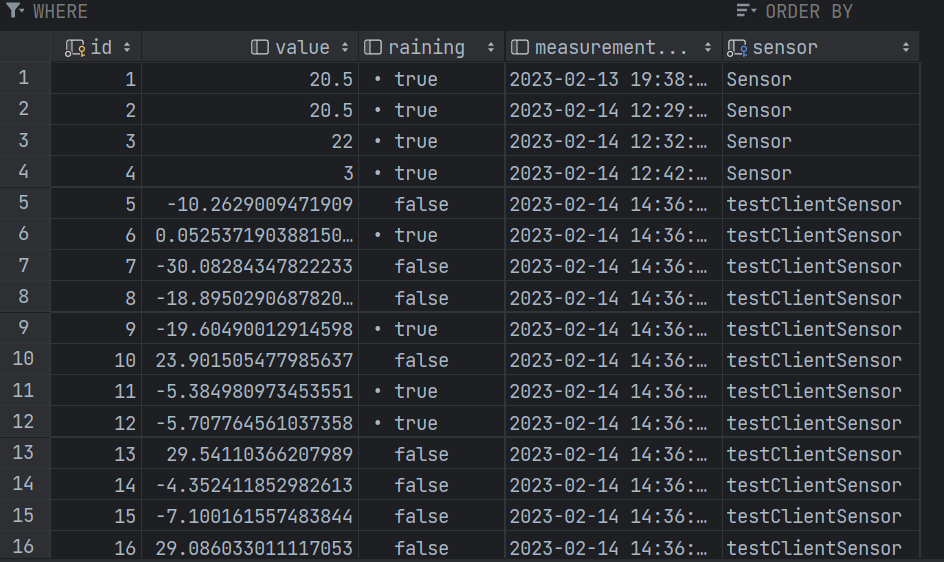
Task: Click value cell 0.05253719038815 in row 6
Action: point(250,235)
